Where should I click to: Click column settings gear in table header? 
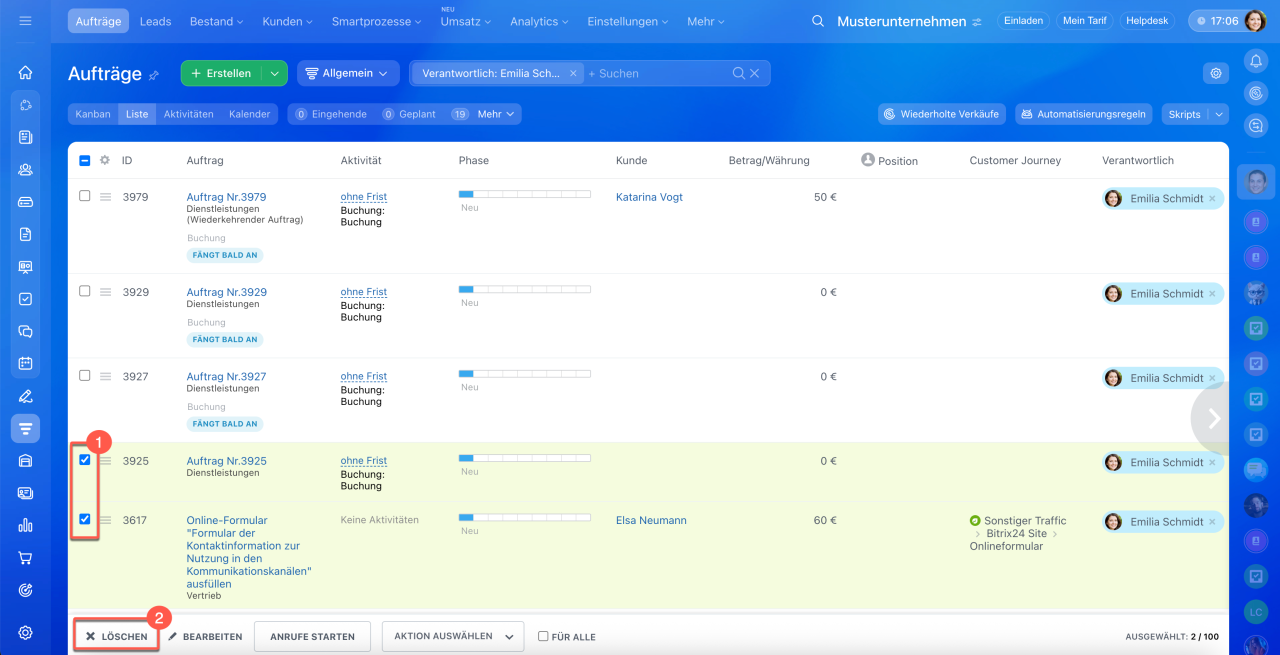[104, 160]
